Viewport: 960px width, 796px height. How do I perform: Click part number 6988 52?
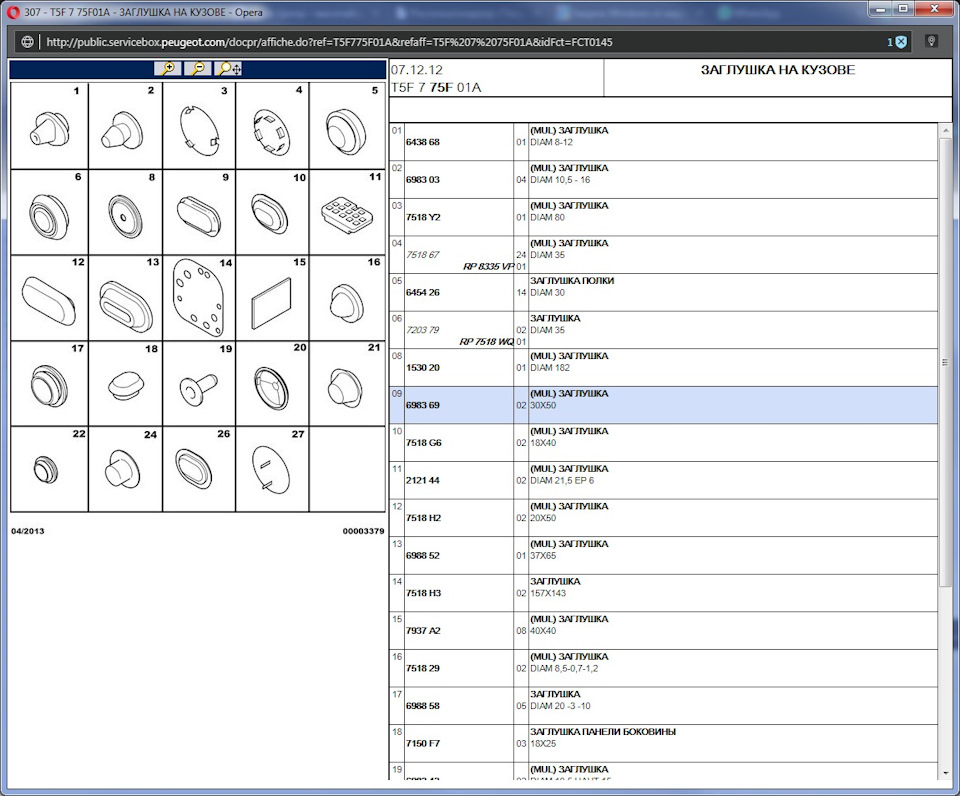click(422, 555)
